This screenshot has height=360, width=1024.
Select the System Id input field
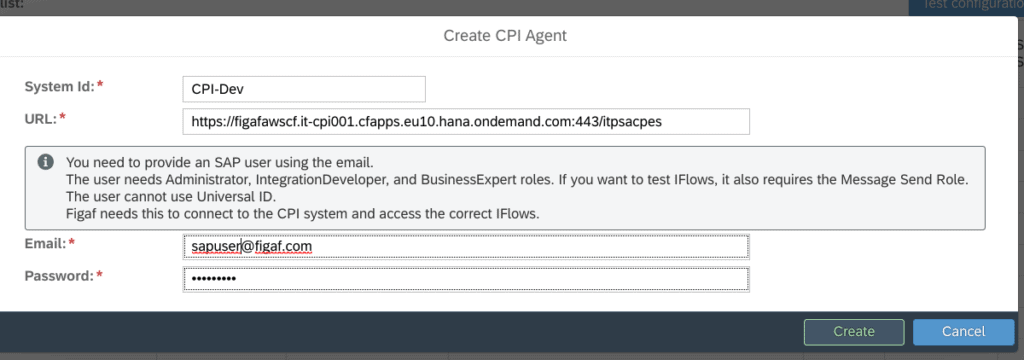click(304, 89)
